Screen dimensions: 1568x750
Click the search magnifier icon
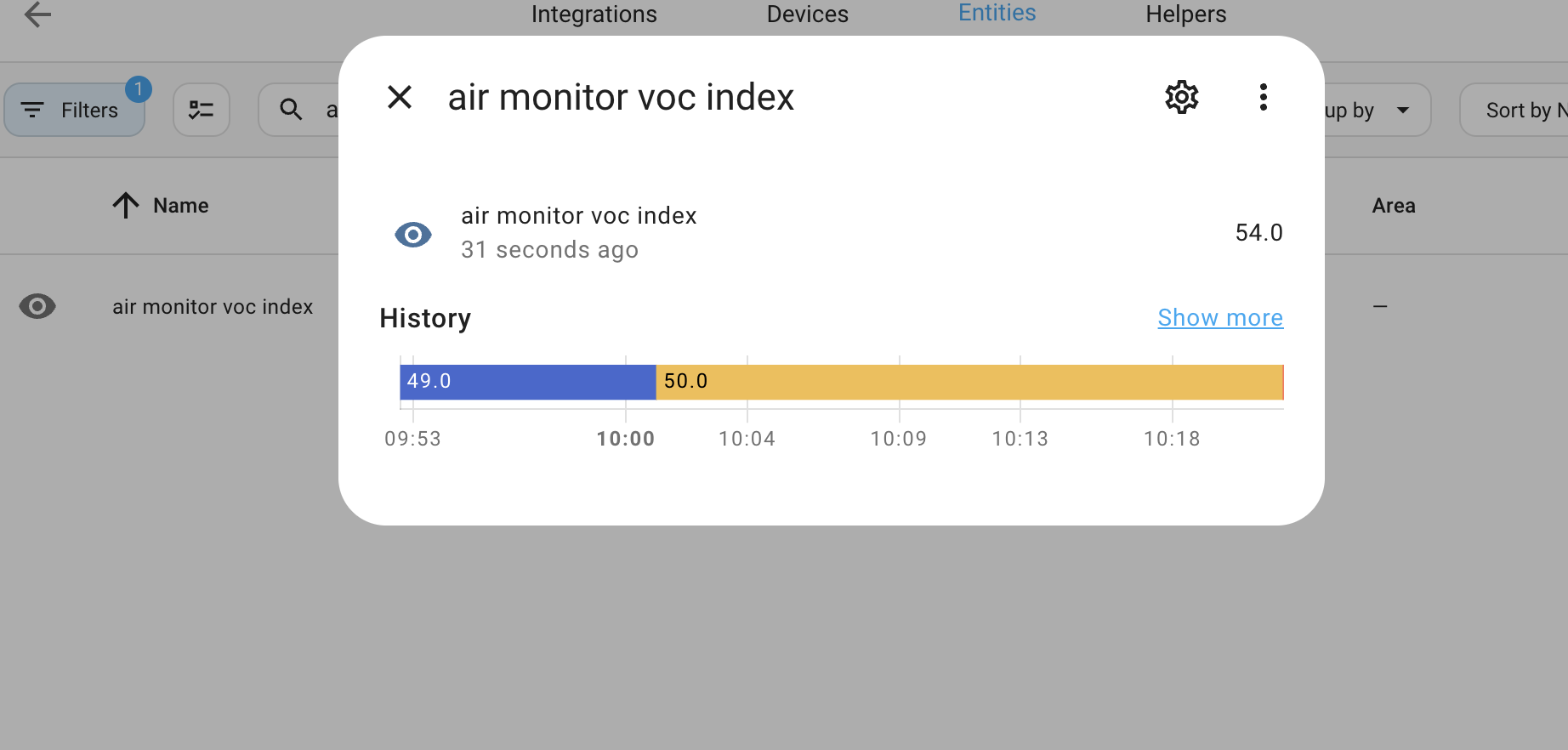pyautogui.click(x=291, y=110)
